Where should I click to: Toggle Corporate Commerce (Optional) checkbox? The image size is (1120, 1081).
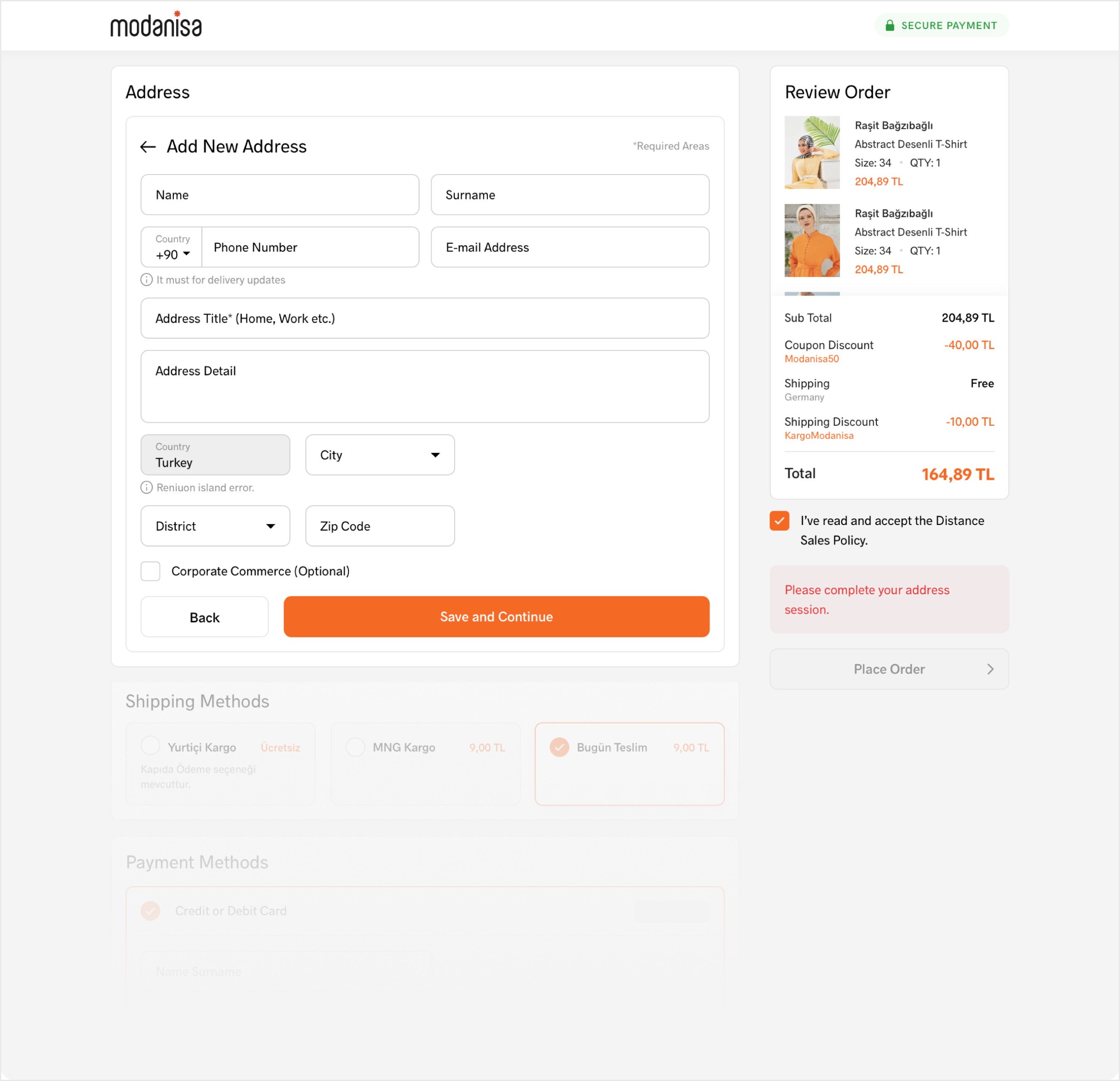coord(150,571)
